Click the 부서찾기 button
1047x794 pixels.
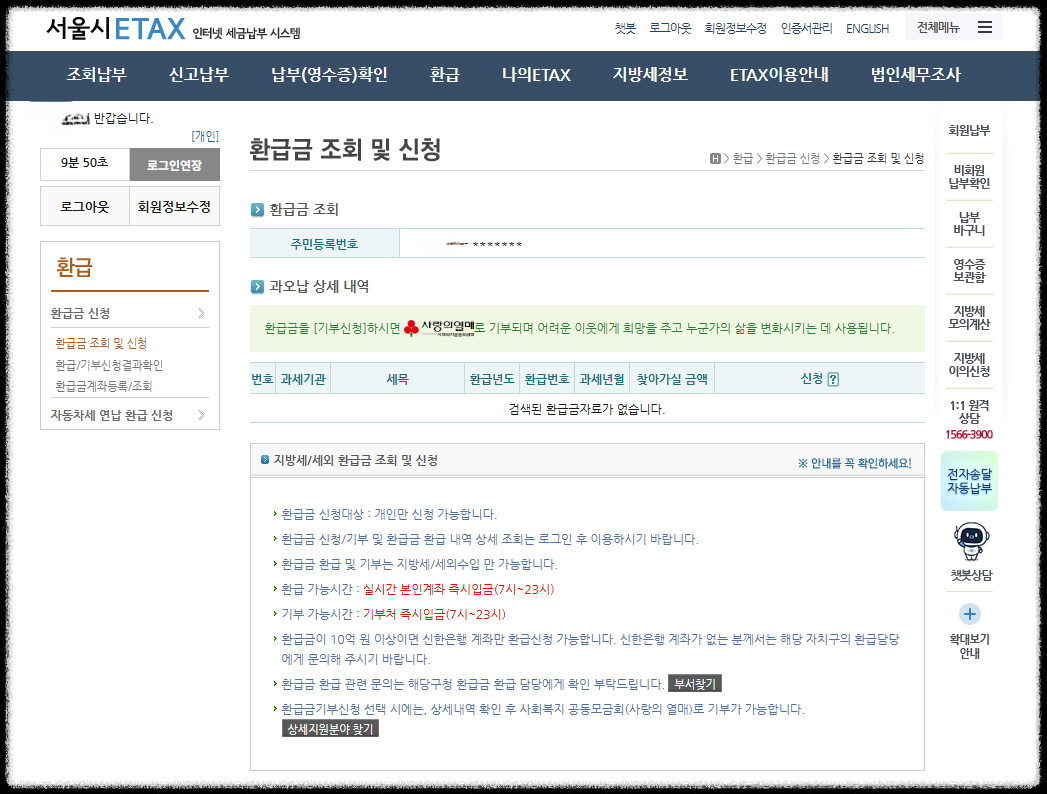pos(694,684)
